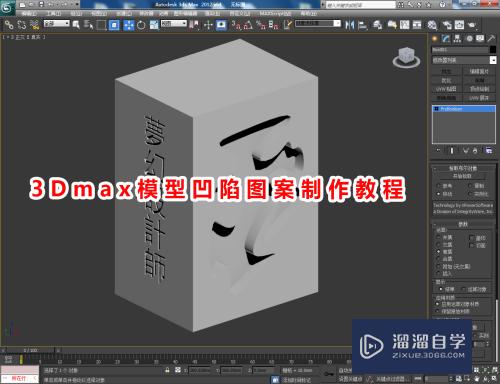Select the 并集 operation radio

pos(444,237)
